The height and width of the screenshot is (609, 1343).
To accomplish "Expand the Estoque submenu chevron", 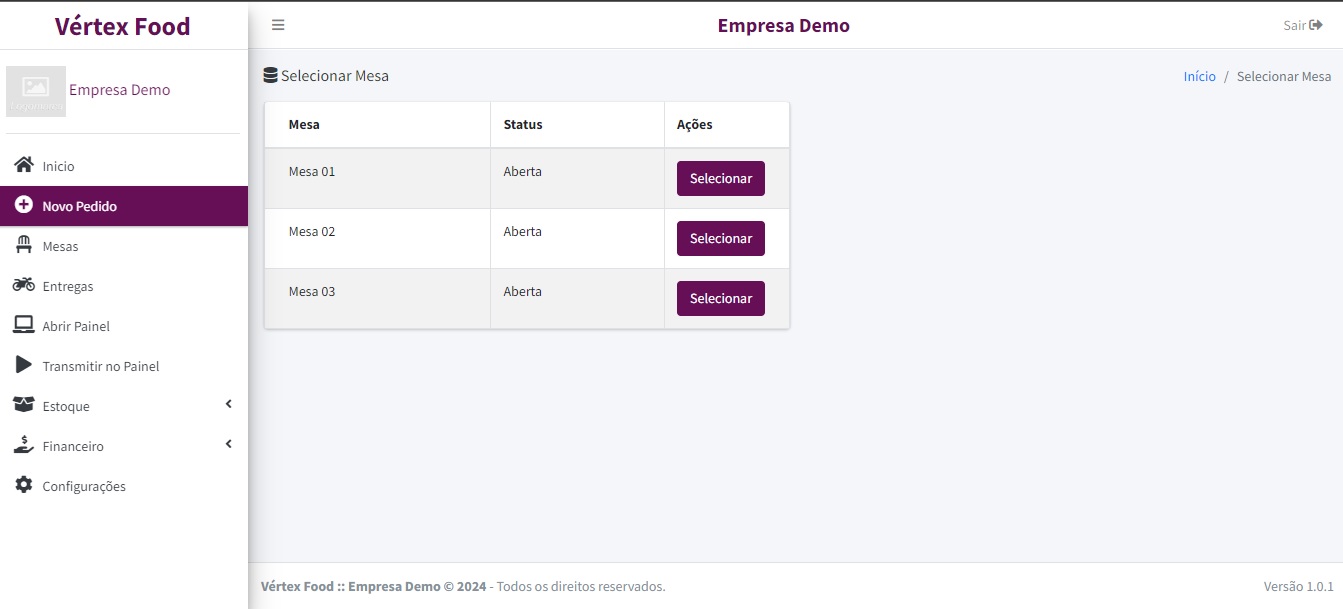I will (228, 404).
